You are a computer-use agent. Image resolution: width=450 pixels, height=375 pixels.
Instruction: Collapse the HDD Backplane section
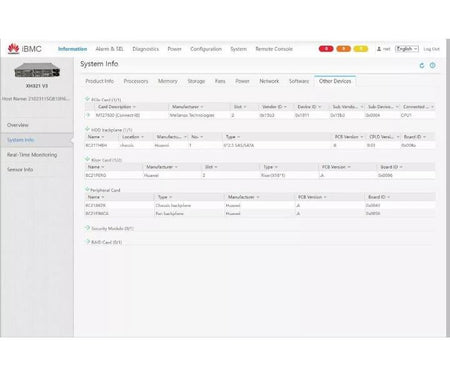point(87,129)
